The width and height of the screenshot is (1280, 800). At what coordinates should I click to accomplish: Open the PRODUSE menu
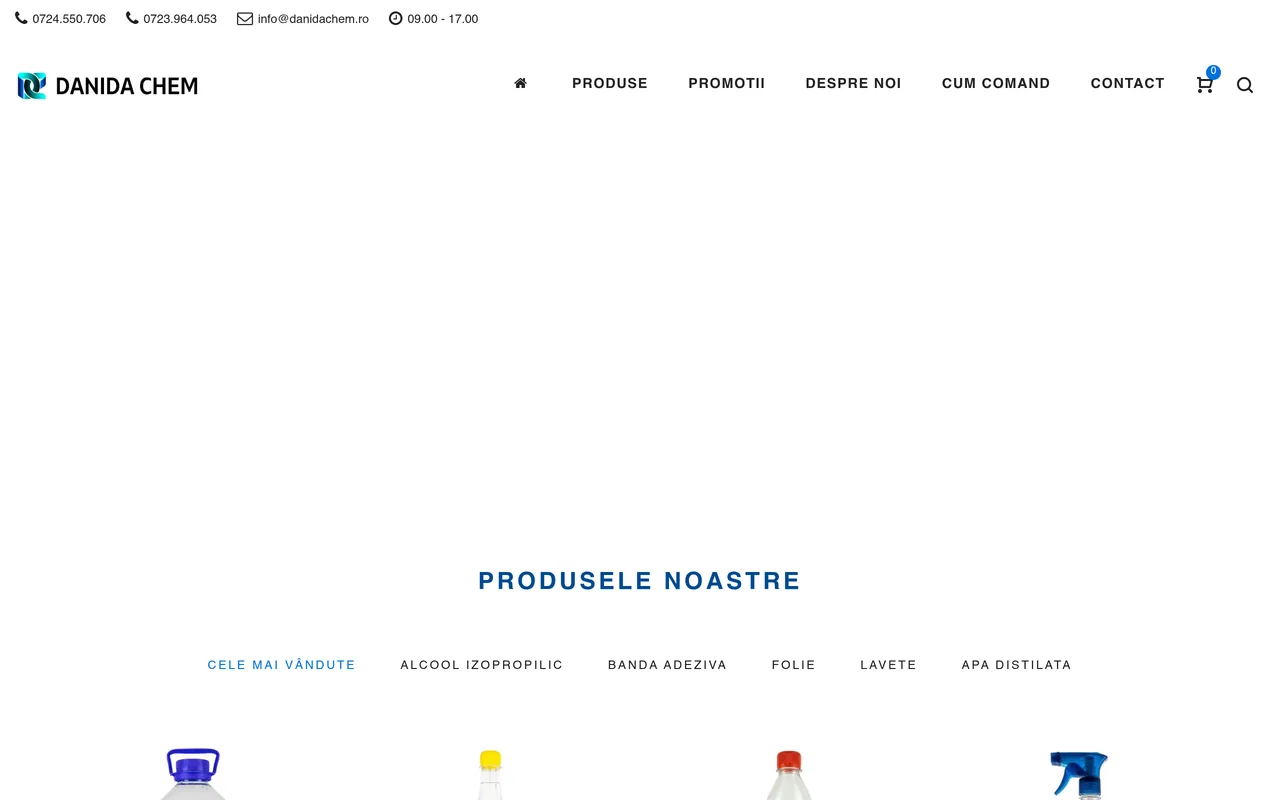click(x=610, y=83)
